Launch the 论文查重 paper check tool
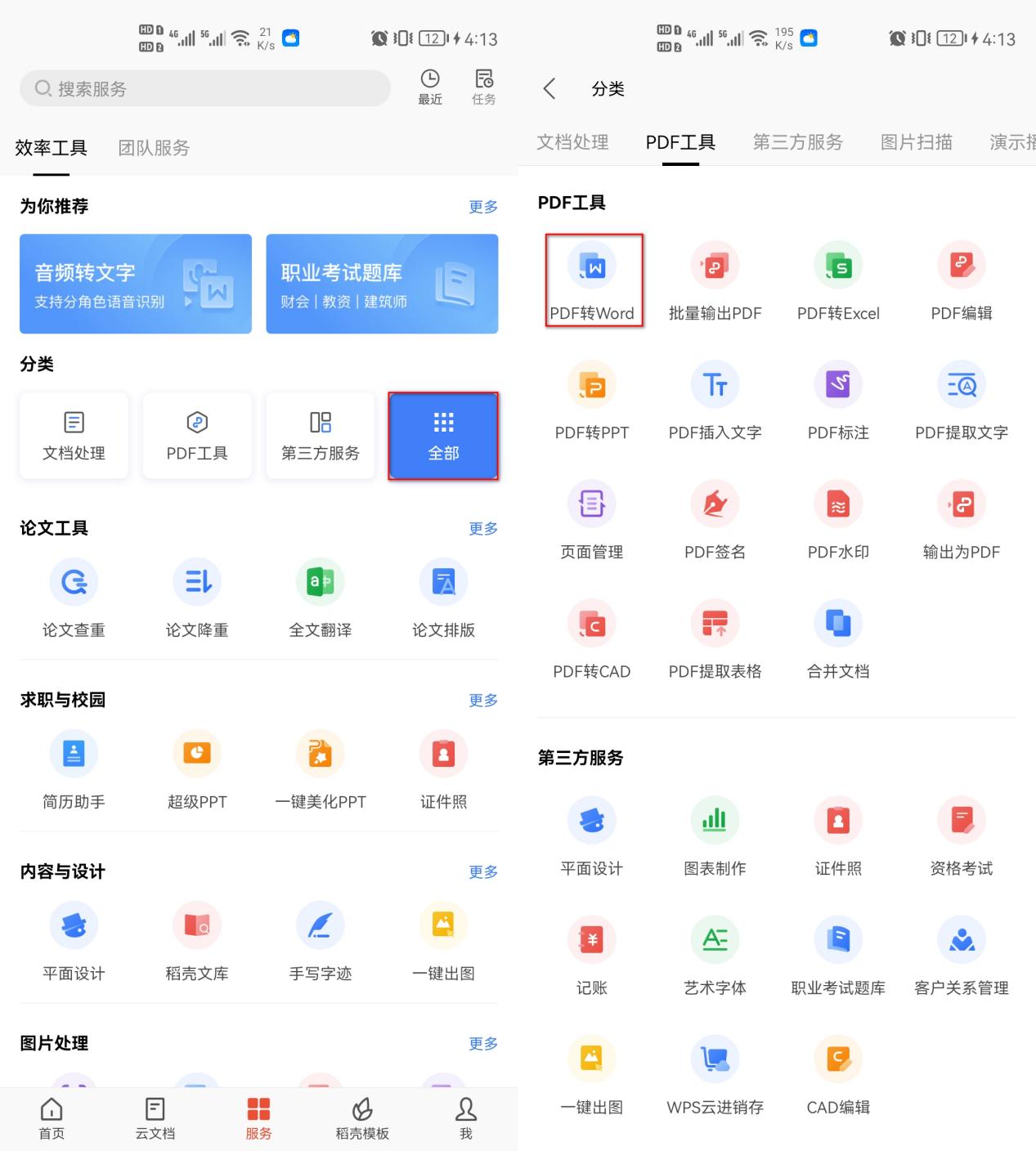This screenshot has height=1151, width=1036. (x=74, y=598)
